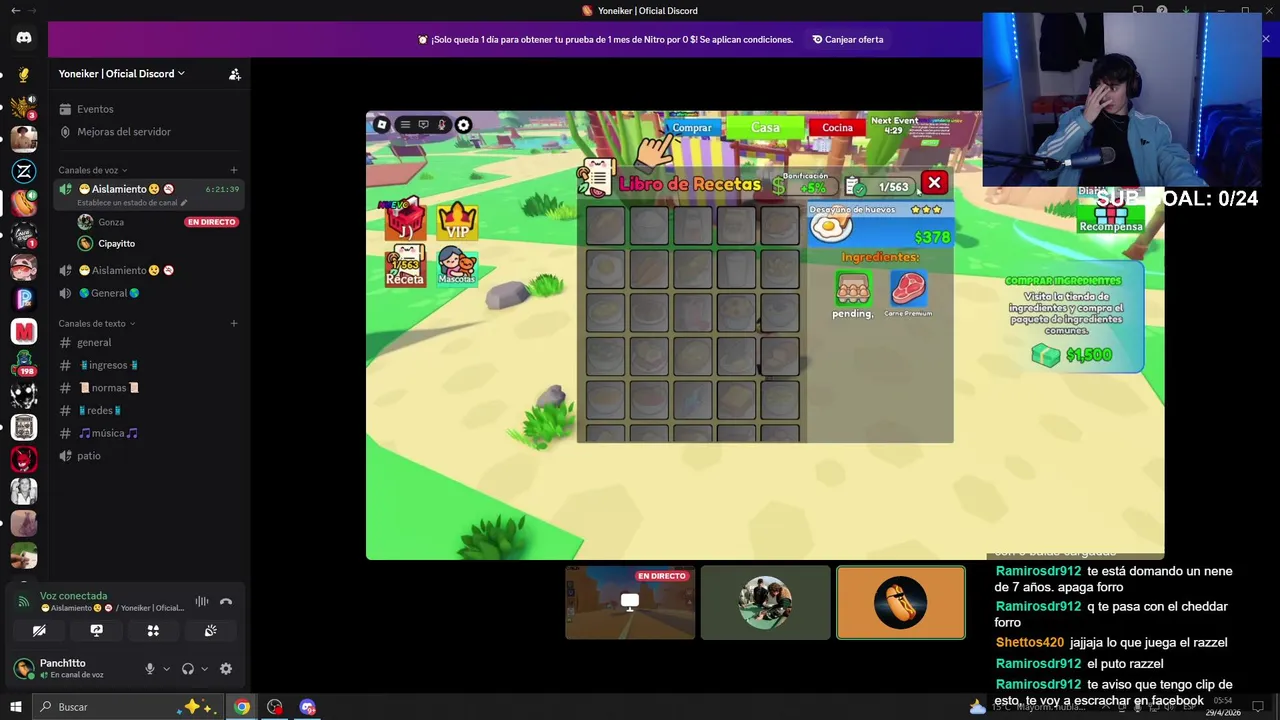Image resolution: width=1280 pixels, height=720 pixels.
Task: Open Chrome from the taskbar
Action: tap(242, 707)
